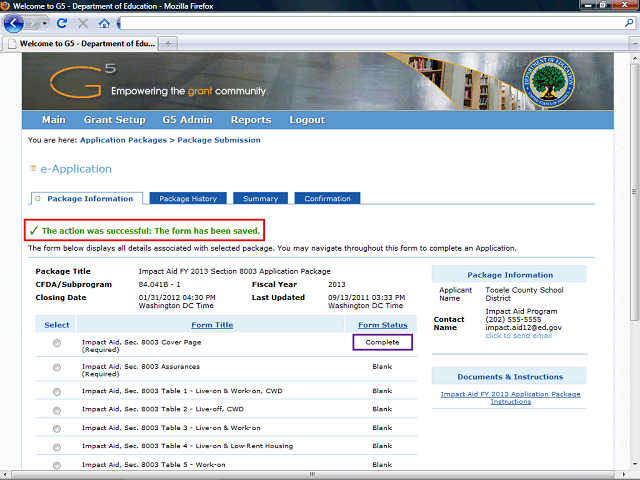Click the browser Back arrow button
This screenshot has width=640, height=480.
pyautogui.click(x=13, y=23)
